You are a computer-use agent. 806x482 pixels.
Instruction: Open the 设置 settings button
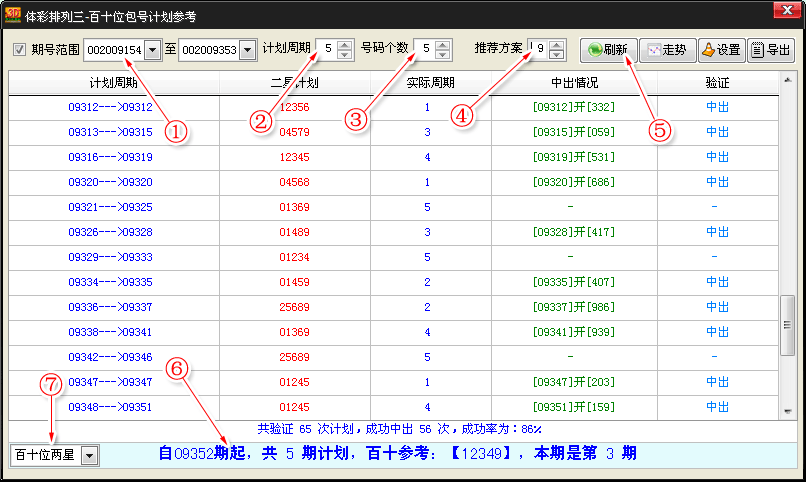(x=722, y=50)
